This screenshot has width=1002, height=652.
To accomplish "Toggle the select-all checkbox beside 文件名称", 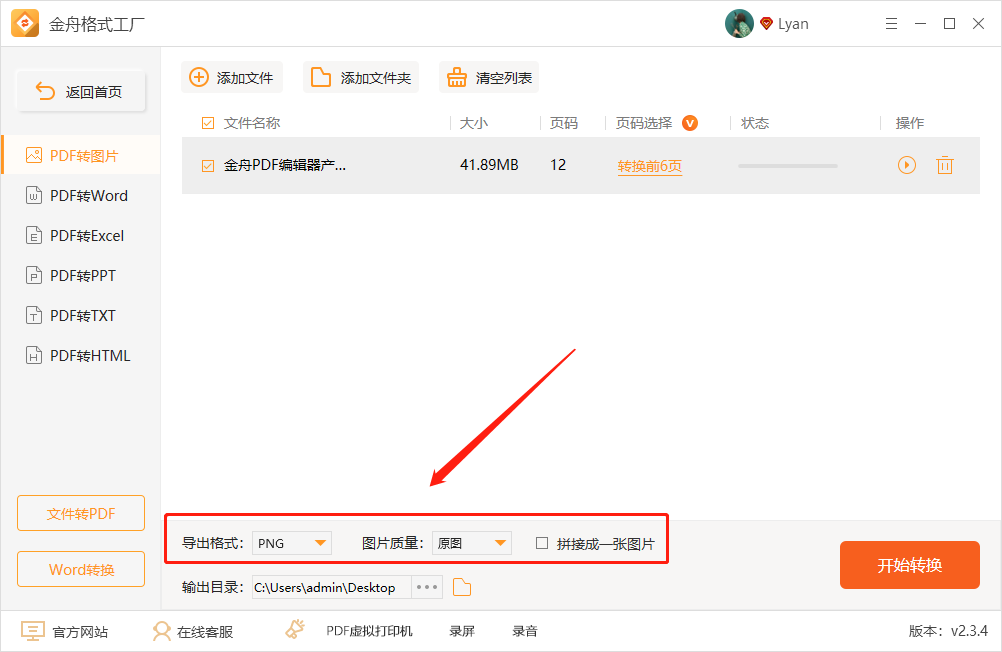I will 208,123.
